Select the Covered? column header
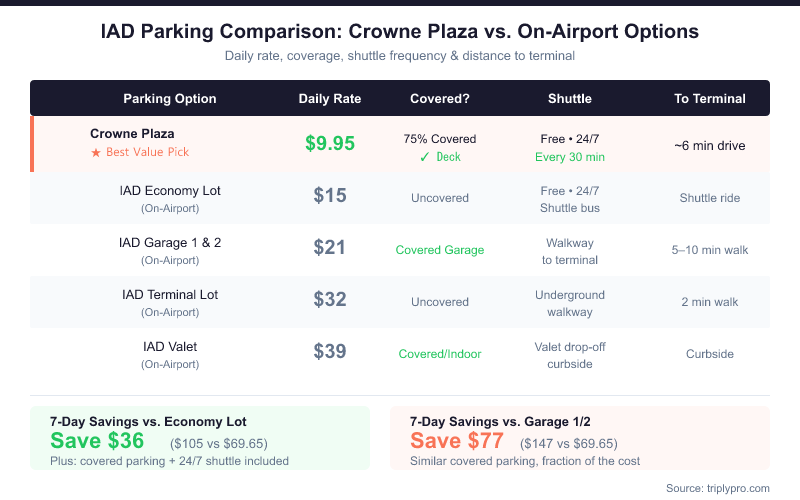 pos(440,98)
